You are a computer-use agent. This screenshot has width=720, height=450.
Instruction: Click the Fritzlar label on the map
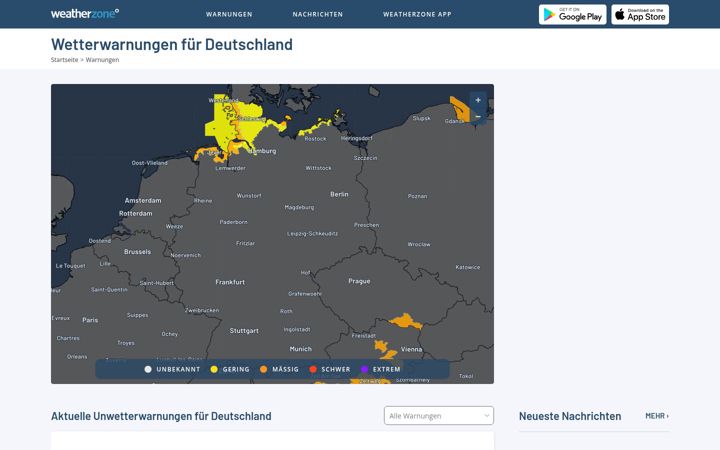245,243
